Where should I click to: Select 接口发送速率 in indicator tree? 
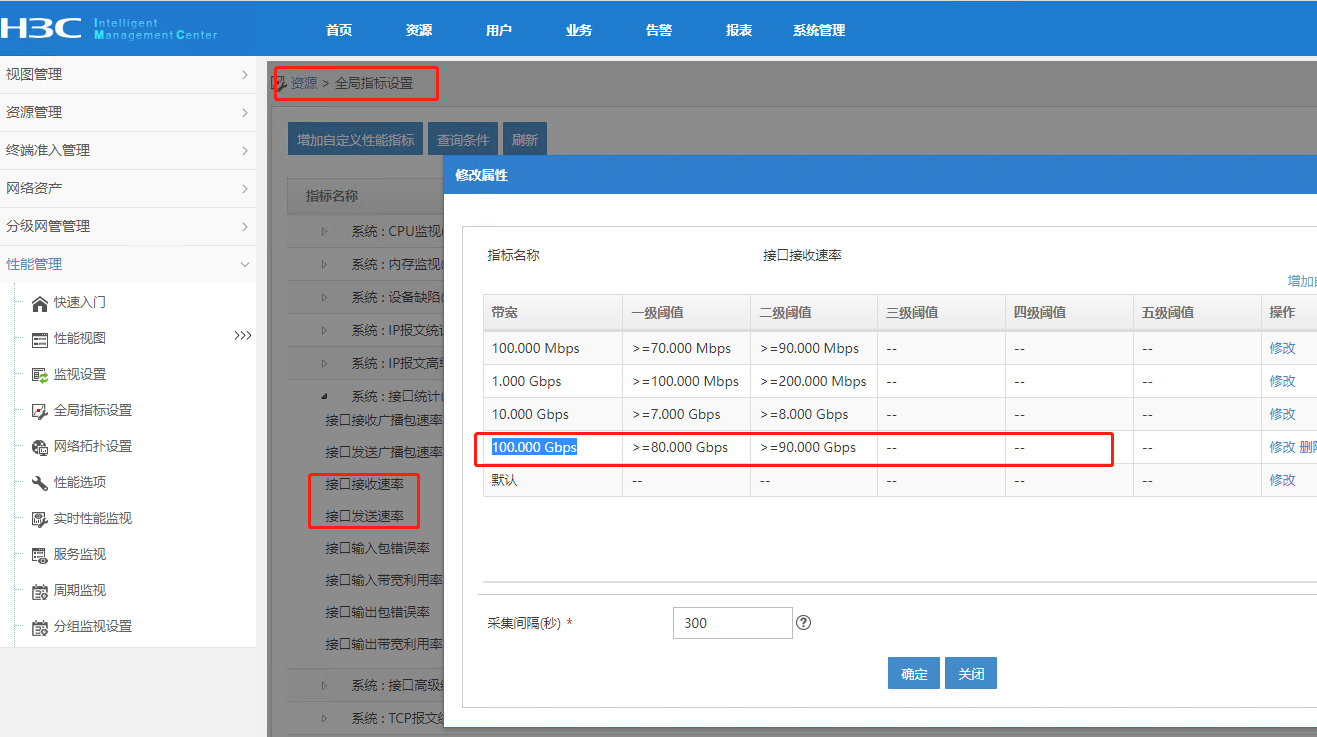[x=364, y=516]
